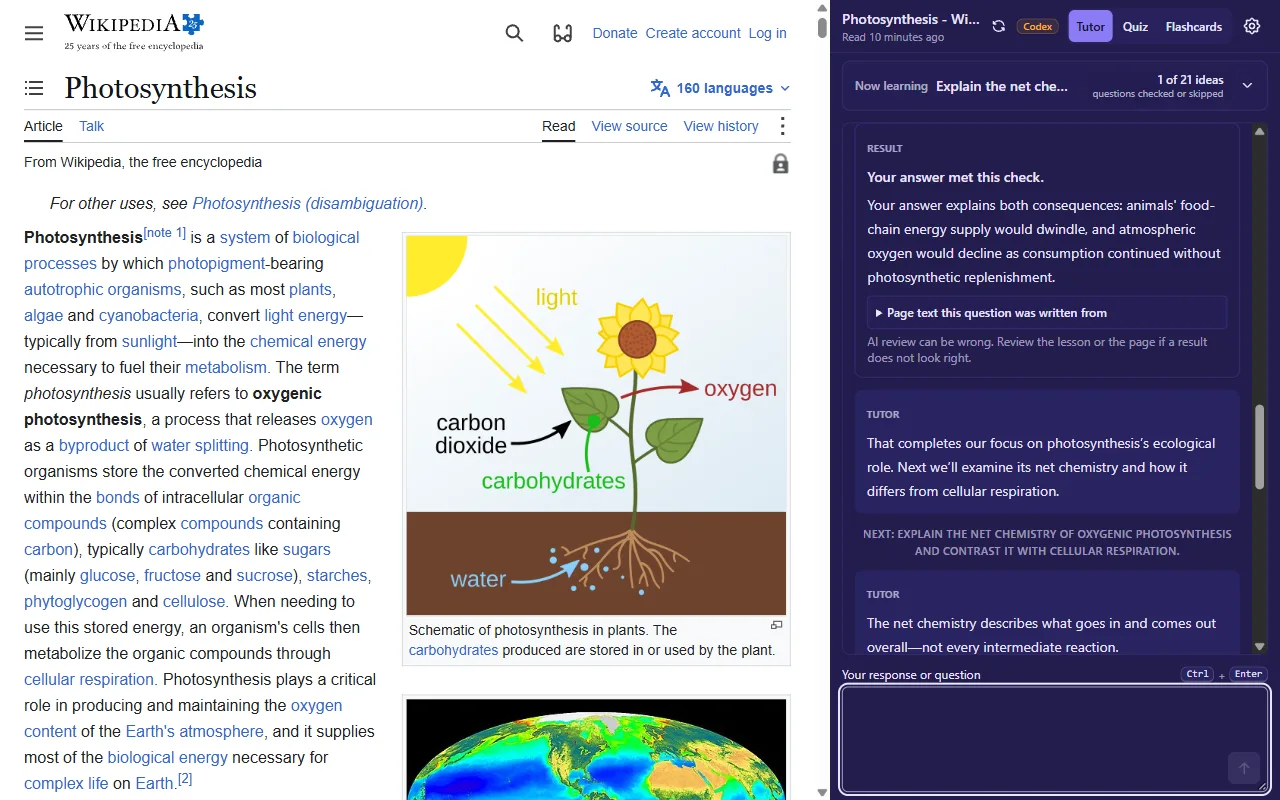
Task: Open View history tab
Action: click(721, 126)
